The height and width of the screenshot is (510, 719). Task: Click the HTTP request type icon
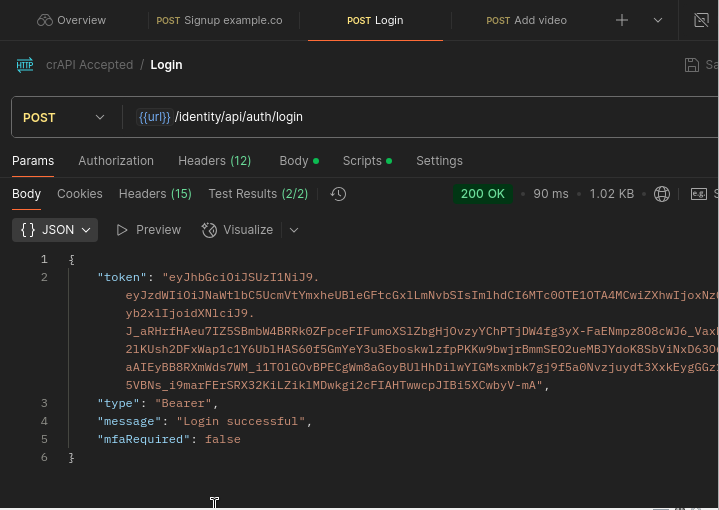[25, 65]
